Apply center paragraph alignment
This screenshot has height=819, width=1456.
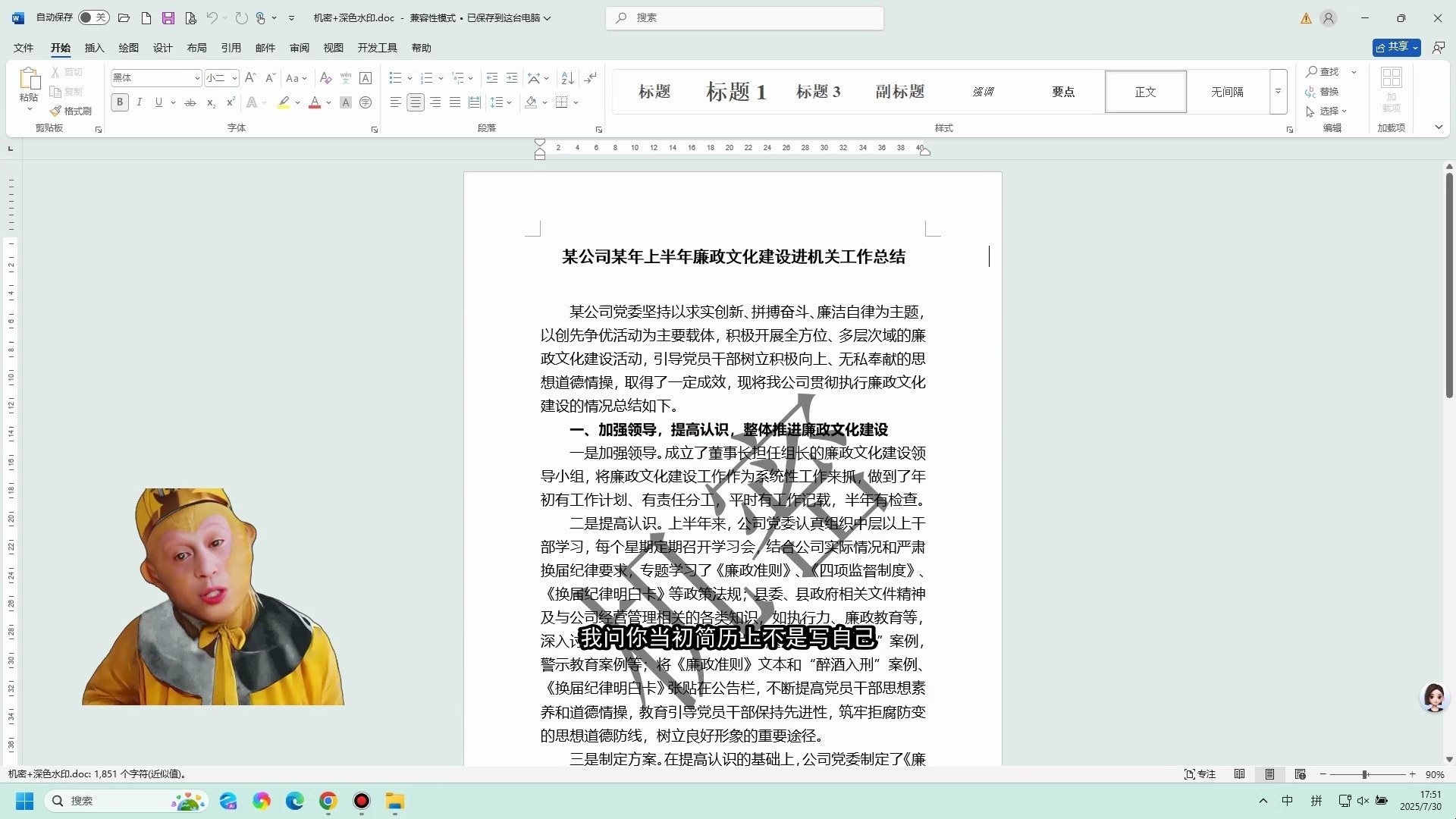coord(415,102)
